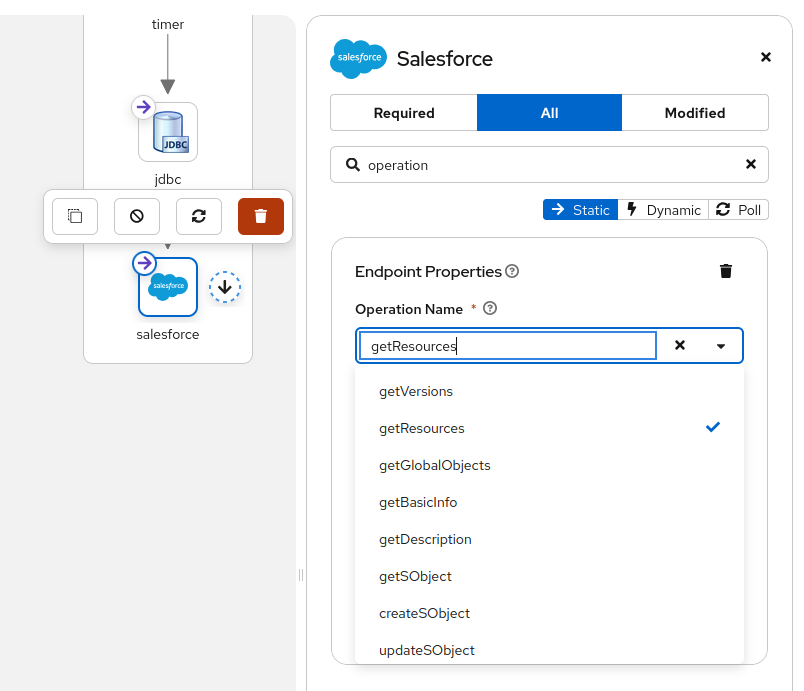This screenshot has width=804, height=691.
Task: Delete Endpoint Properties via its trash icon
Action: 726,271
